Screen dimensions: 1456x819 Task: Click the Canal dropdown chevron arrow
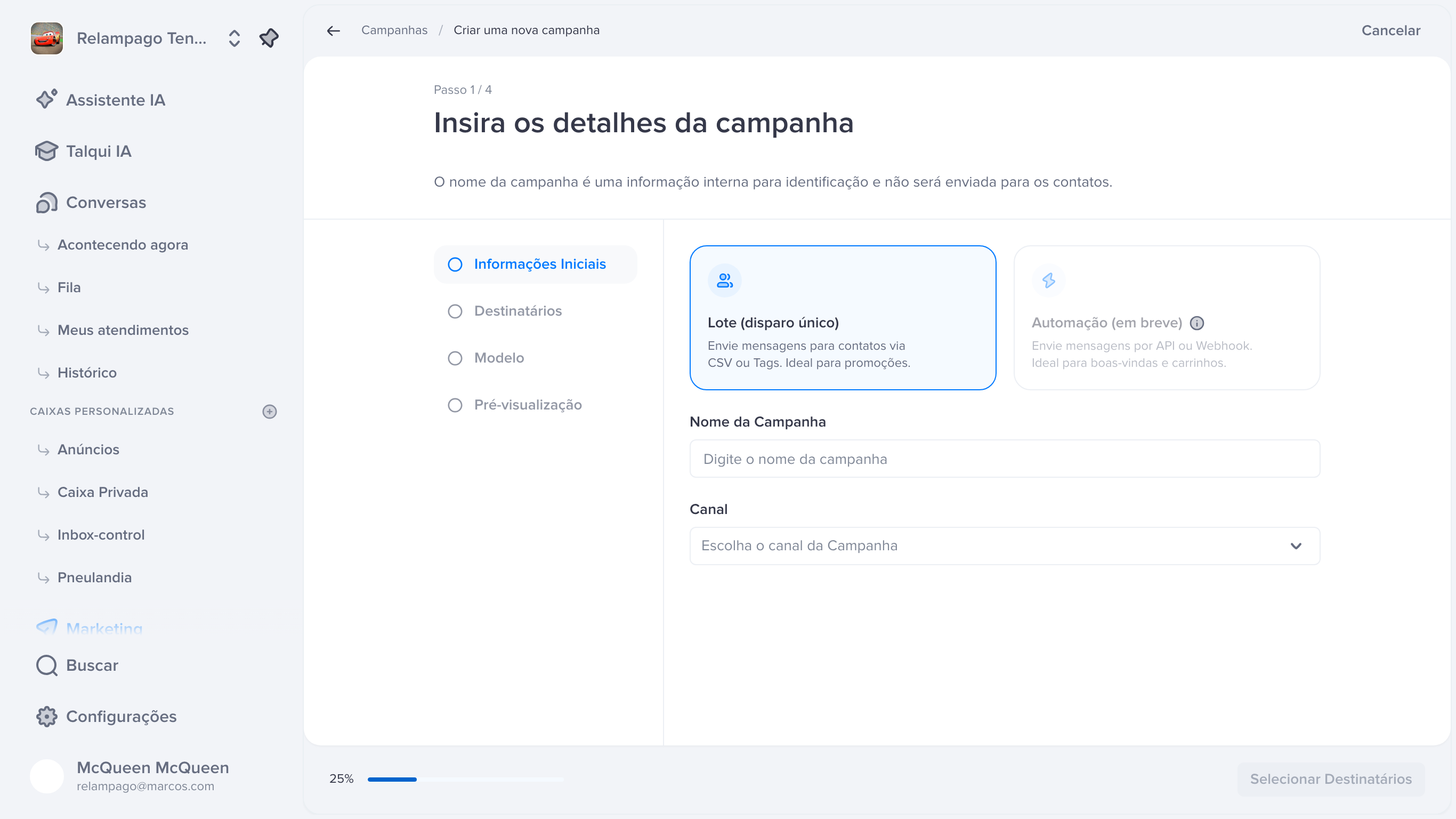[1296, 546]
